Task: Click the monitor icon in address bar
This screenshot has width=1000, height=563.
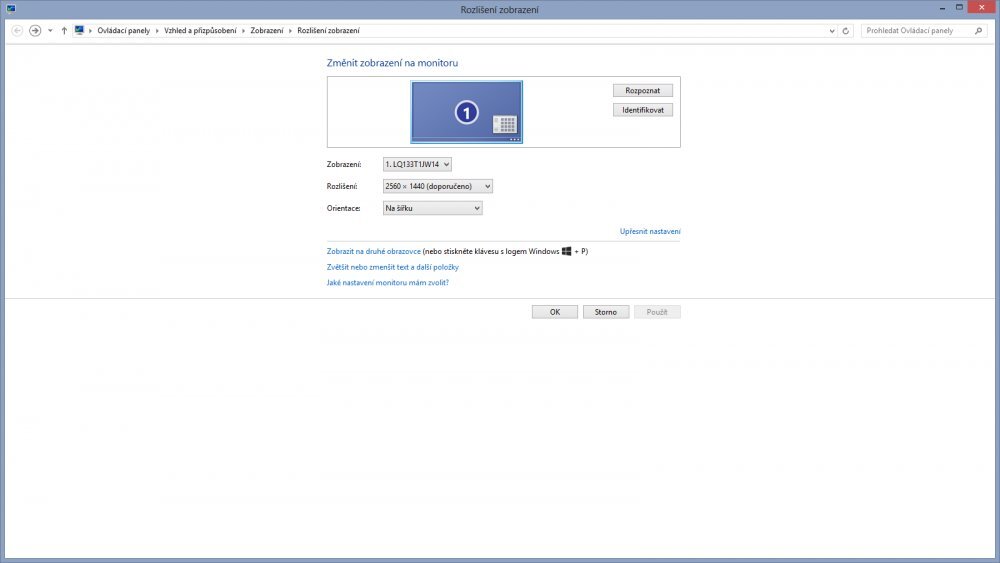Action: click(79, 31)
